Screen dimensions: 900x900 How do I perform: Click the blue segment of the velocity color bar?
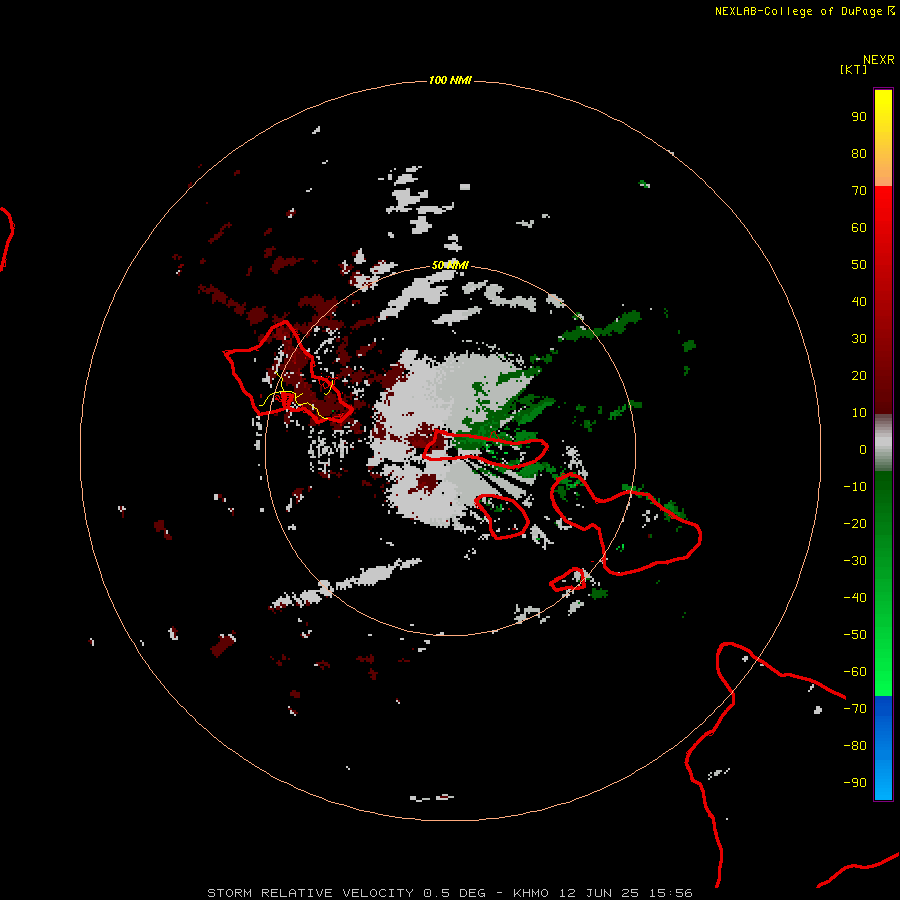pyautogui.click(x=883, y=748)
